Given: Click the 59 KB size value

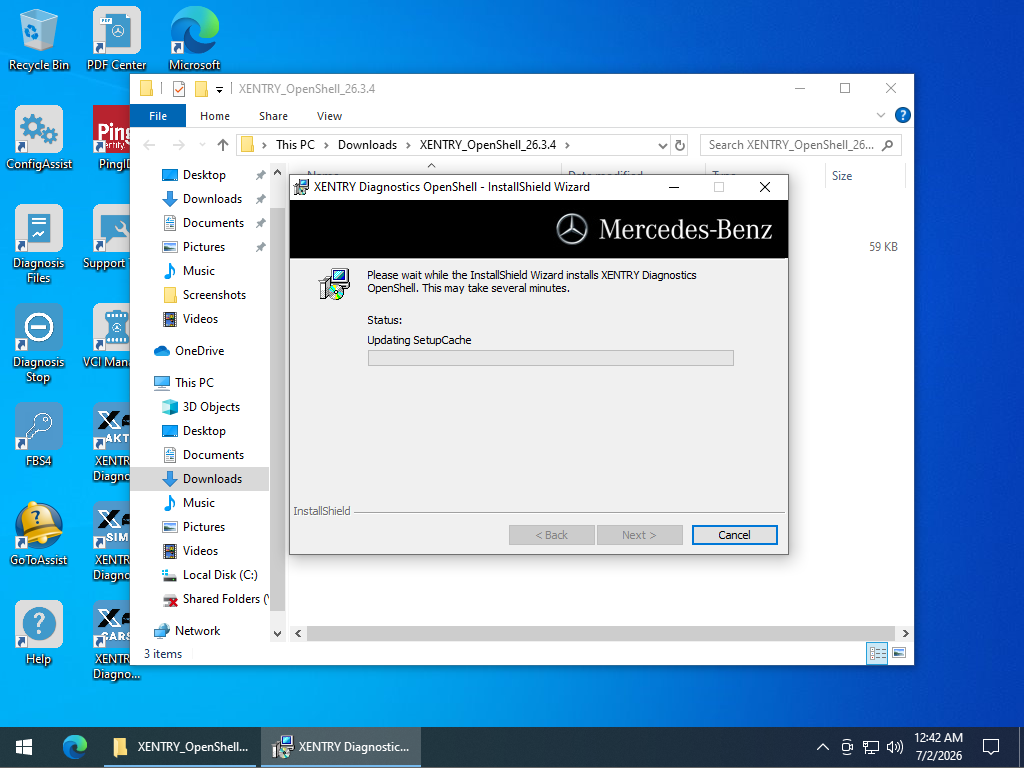Looking at the screenshot, I should click(x=883, y=247).
